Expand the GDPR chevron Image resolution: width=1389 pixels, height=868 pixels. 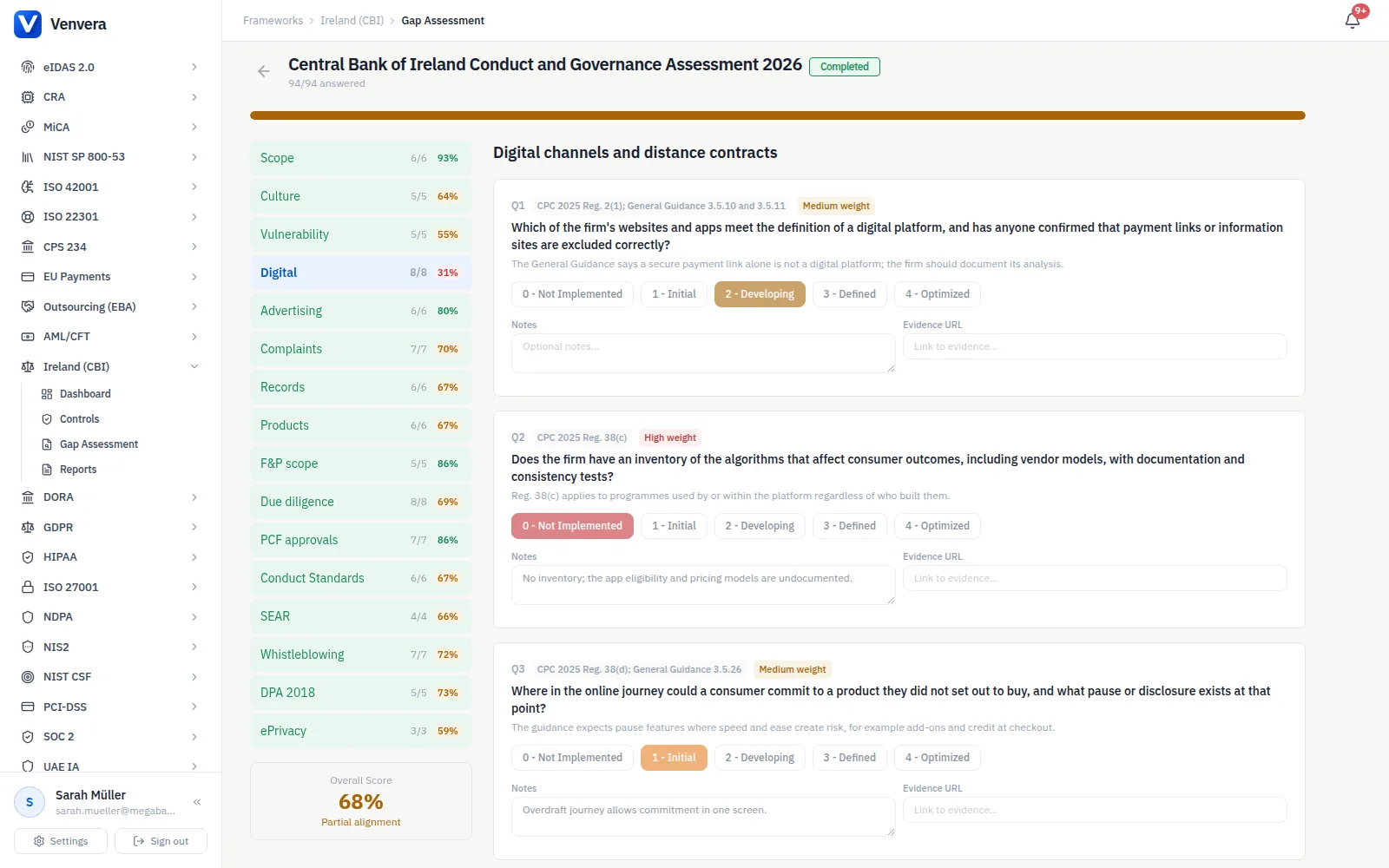[x=194, y=527]
